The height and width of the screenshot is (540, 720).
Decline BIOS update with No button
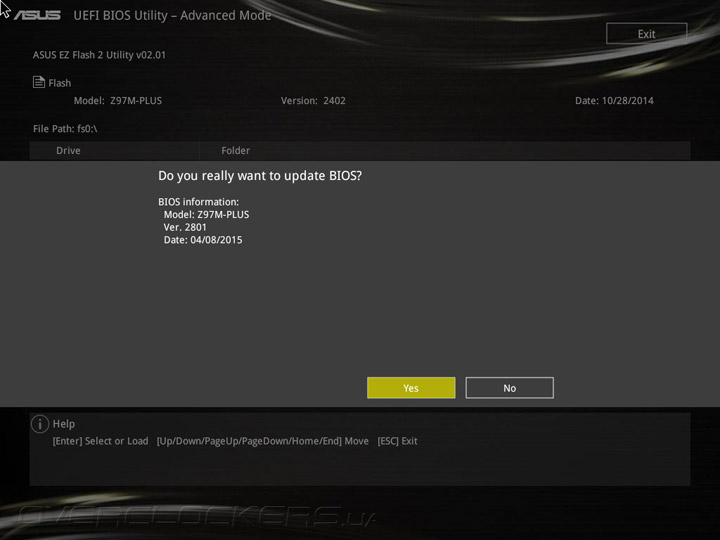tap(509, 388)
